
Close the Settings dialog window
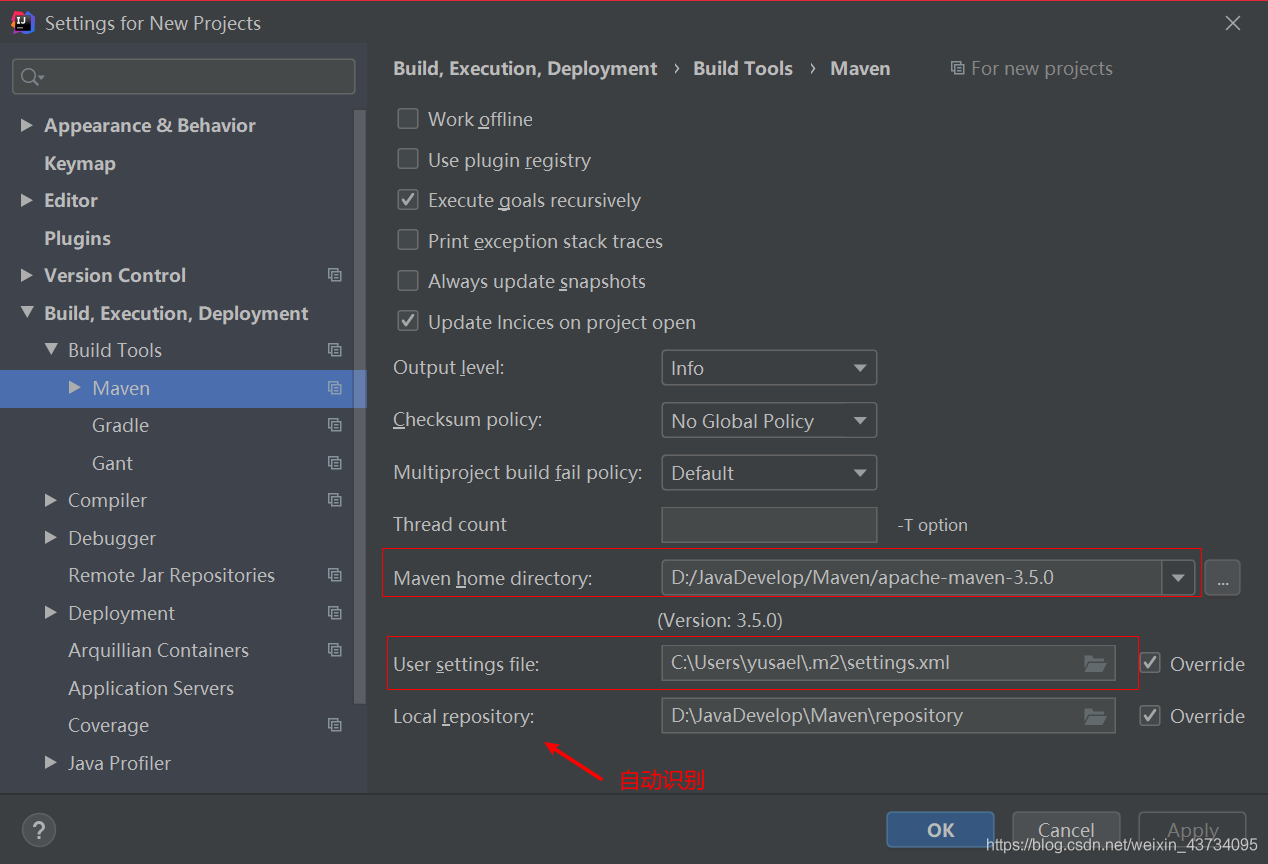tap(1233, 23)
